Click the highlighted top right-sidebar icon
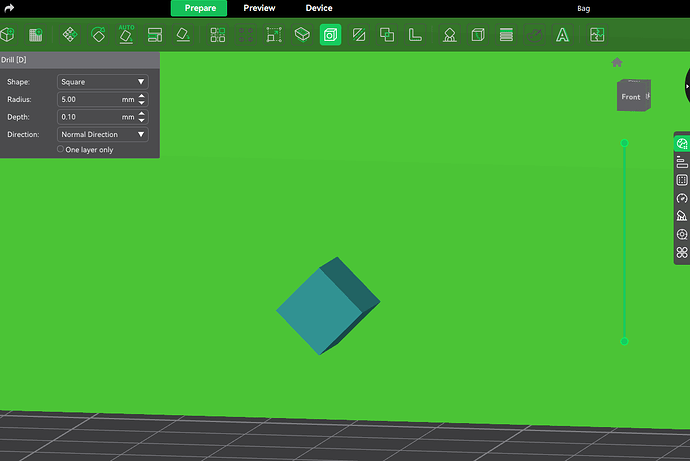 click(682, 143)
